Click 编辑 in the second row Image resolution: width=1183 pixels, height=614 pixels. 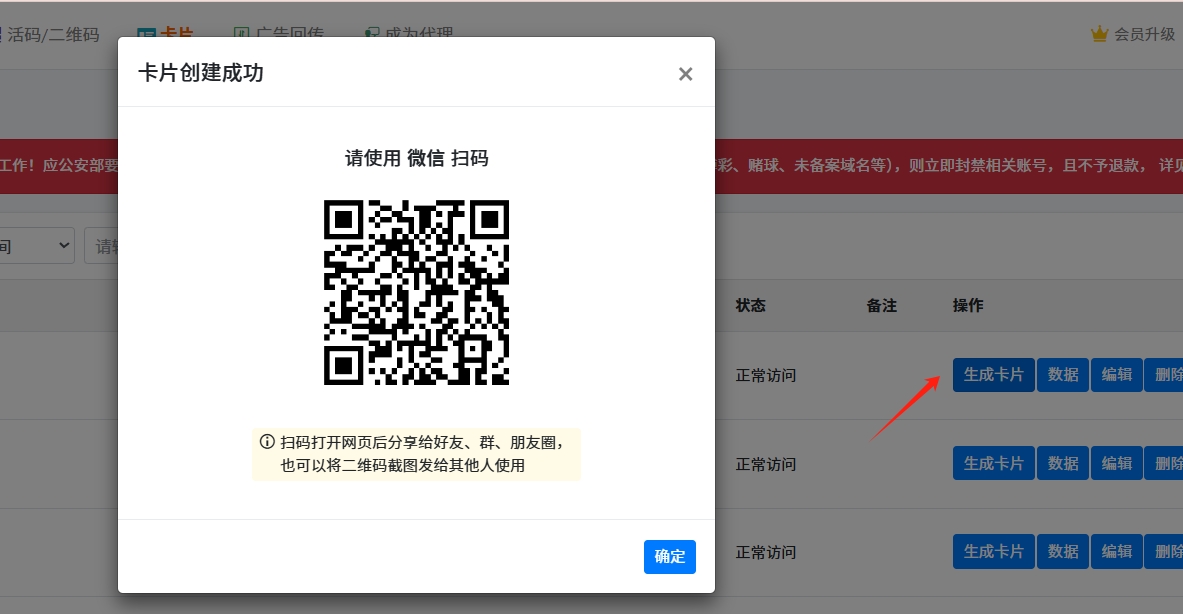[1116, 463]
